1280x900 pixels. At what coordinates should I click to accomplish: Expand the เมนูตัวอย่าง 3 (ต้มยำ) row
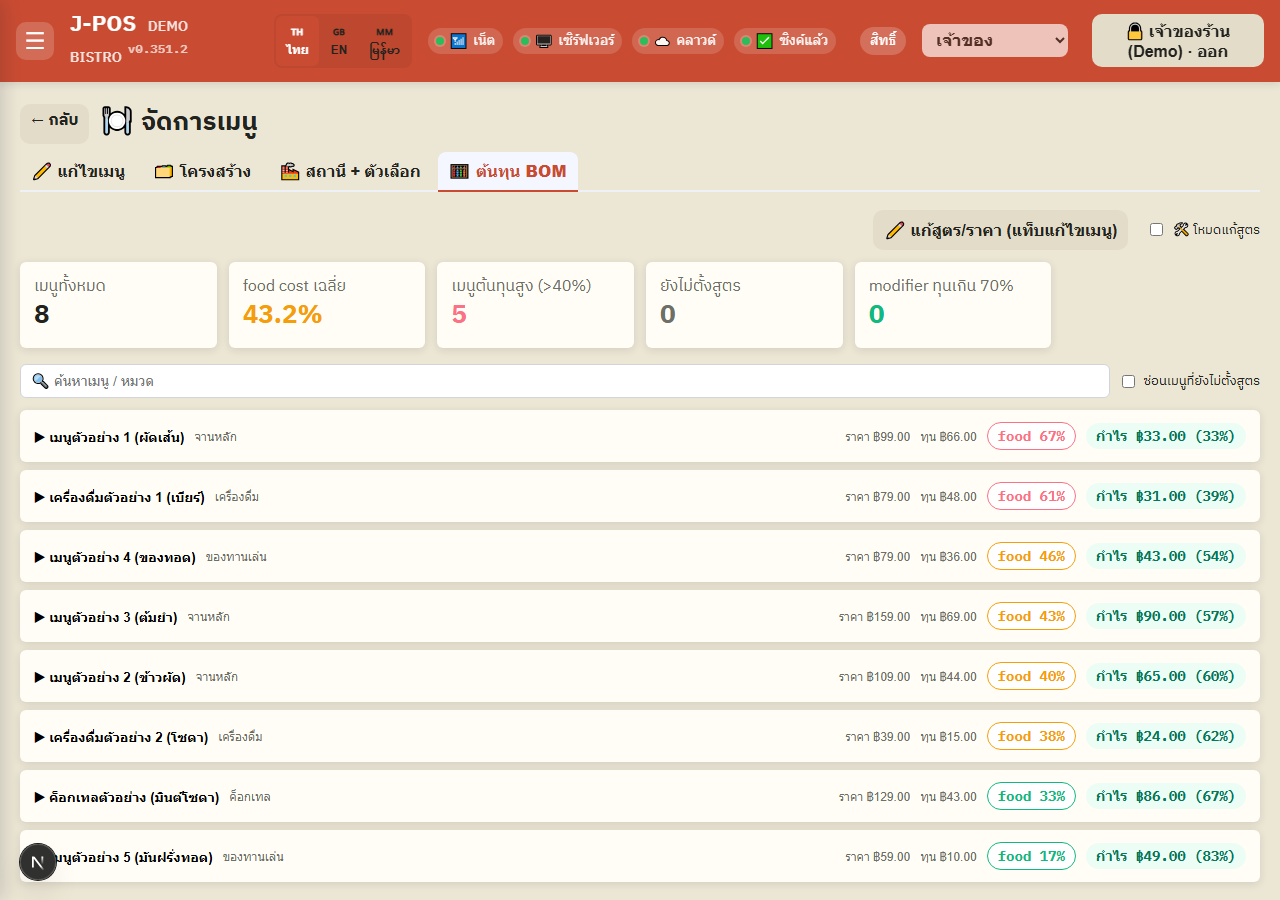(640, 616)
